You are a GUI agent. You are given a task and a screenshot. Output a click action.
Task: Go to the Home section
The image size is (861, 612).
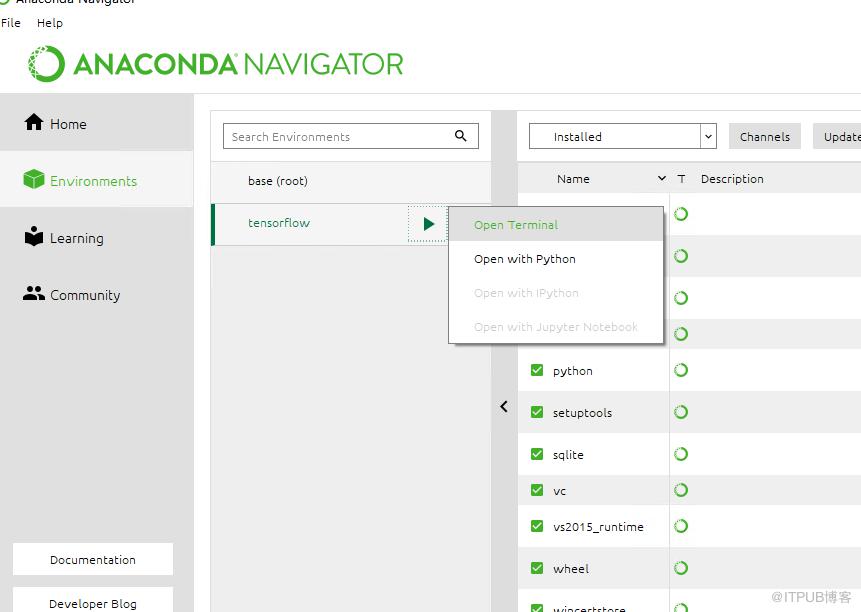click(97, 123)
